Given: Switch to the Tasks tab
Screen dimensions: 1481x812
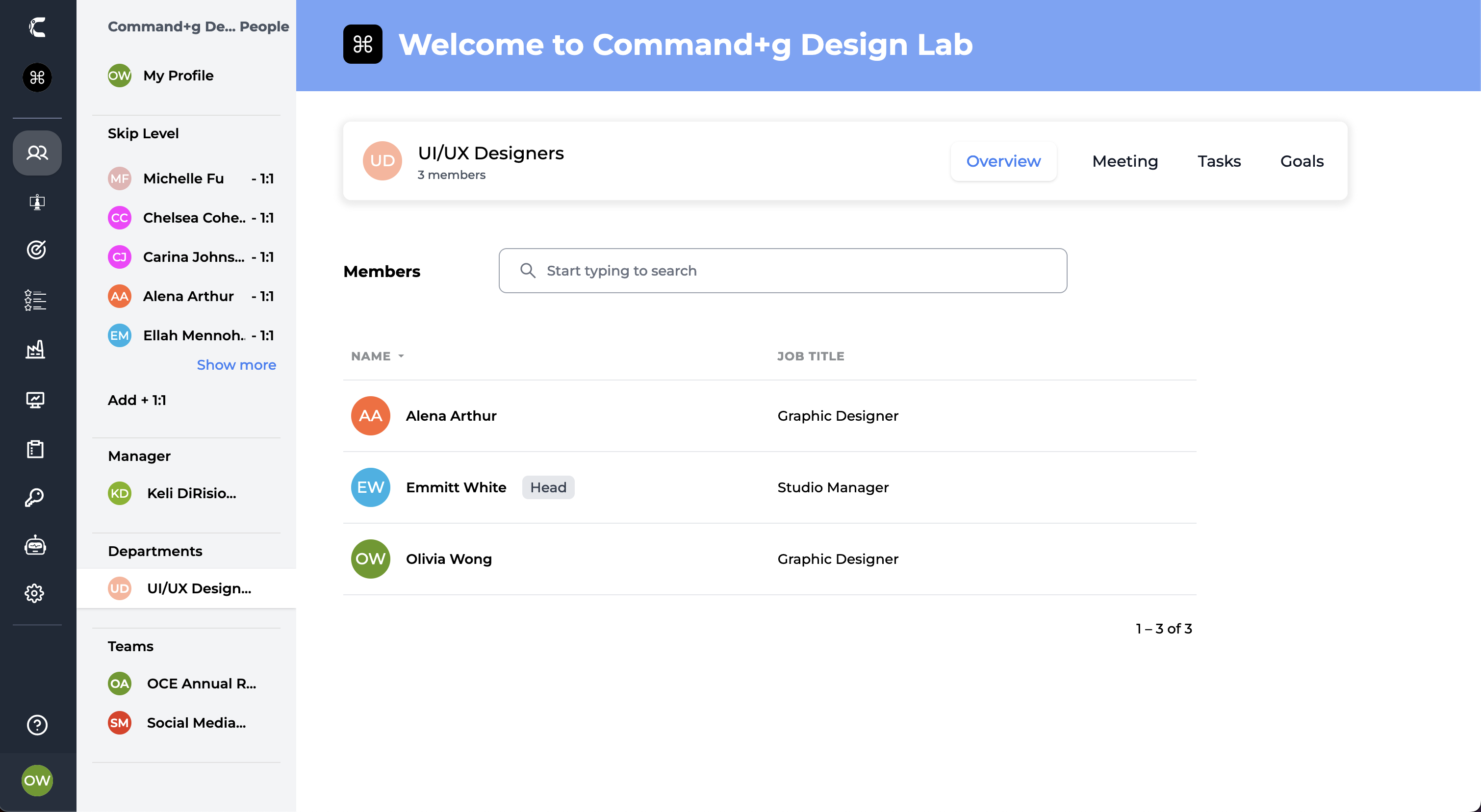Looking at the screenshot, I should [1219, 161].
